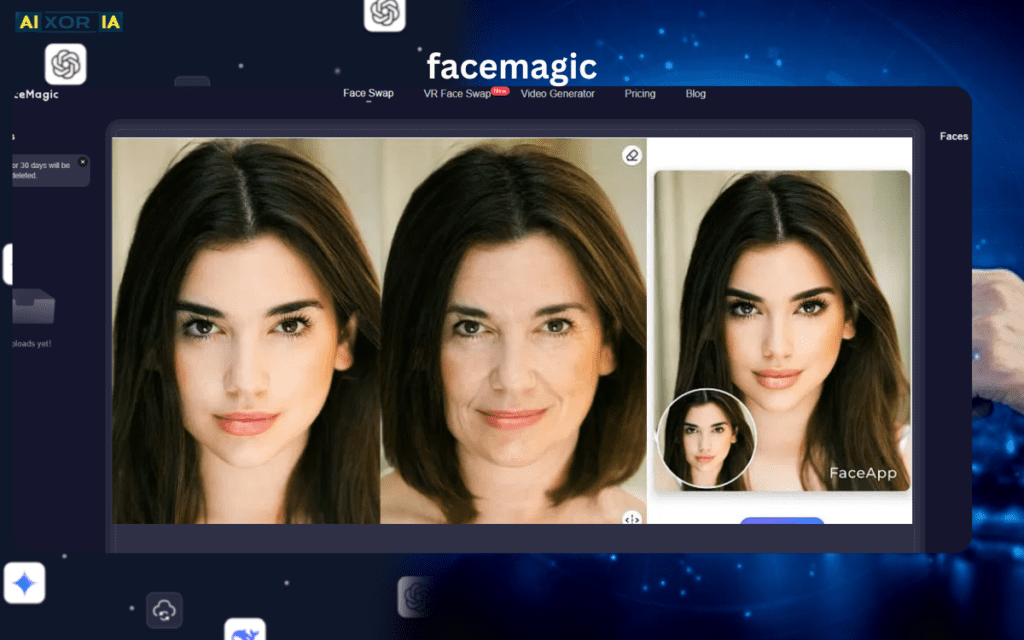Select the circular source face thumbnail

pyautogui.click(x=706, y=438)
